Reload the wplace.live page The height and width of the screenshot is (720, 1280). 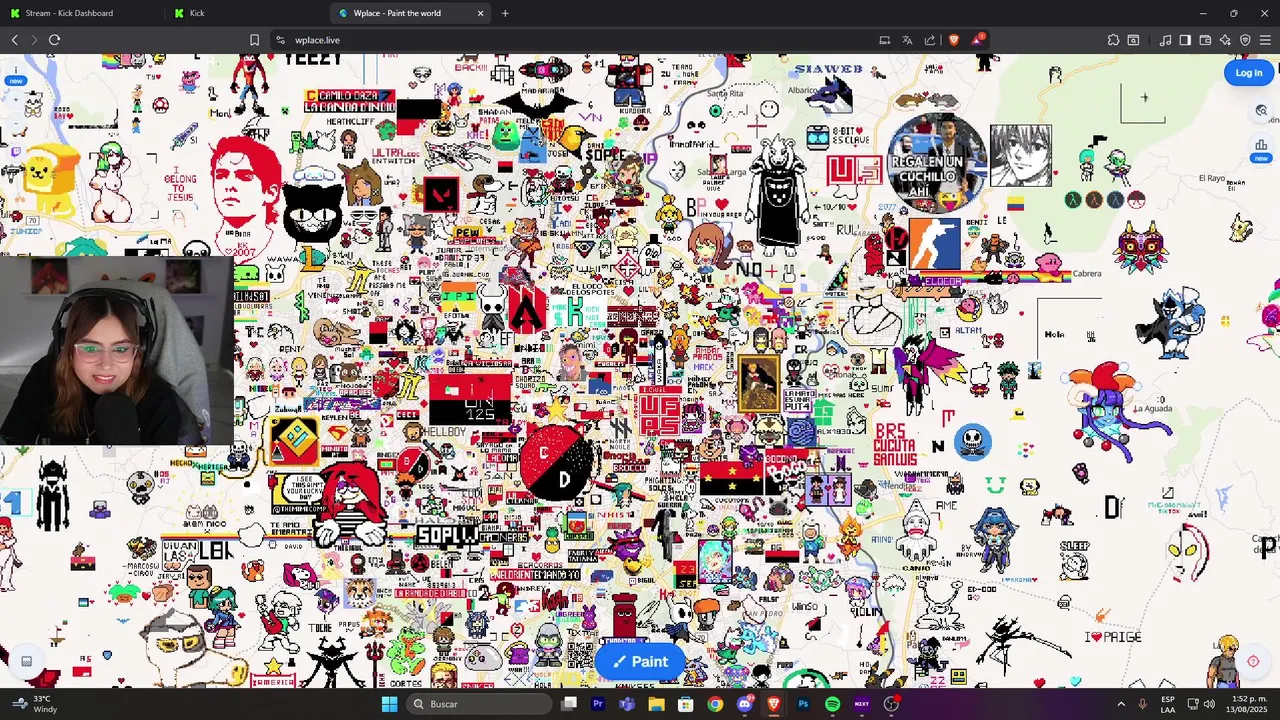[x=54, y=40]
